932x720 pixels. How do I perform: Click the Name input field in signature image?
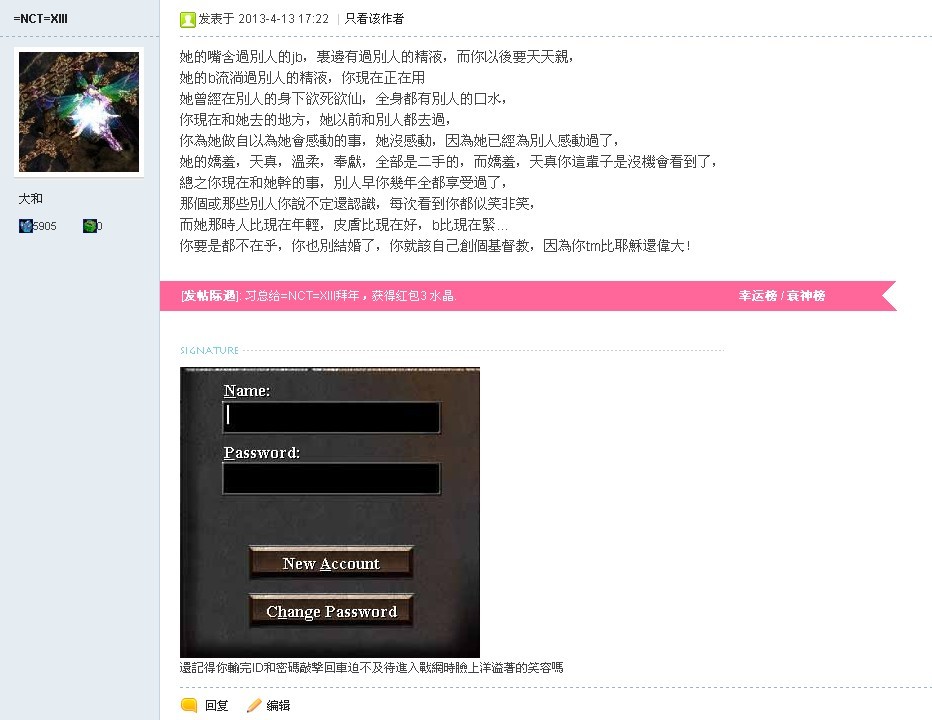coord(332,417)
